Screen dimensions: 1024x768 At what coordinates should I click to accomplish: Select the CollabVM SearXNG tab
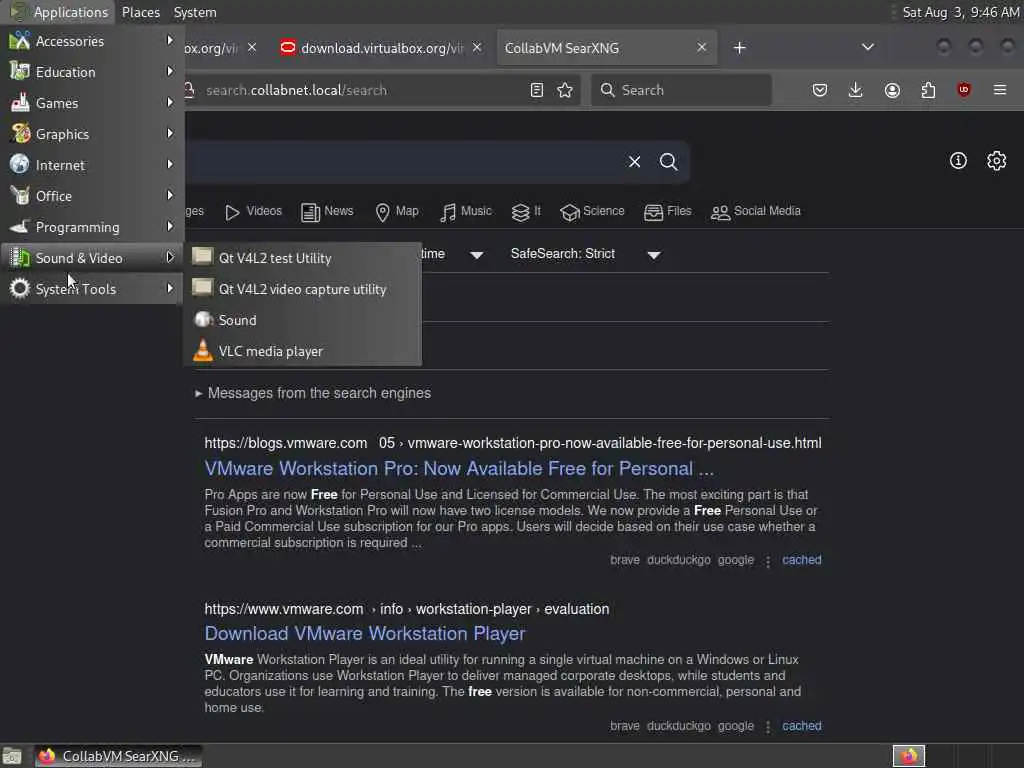pyautogui.click(x=607, y=48)
